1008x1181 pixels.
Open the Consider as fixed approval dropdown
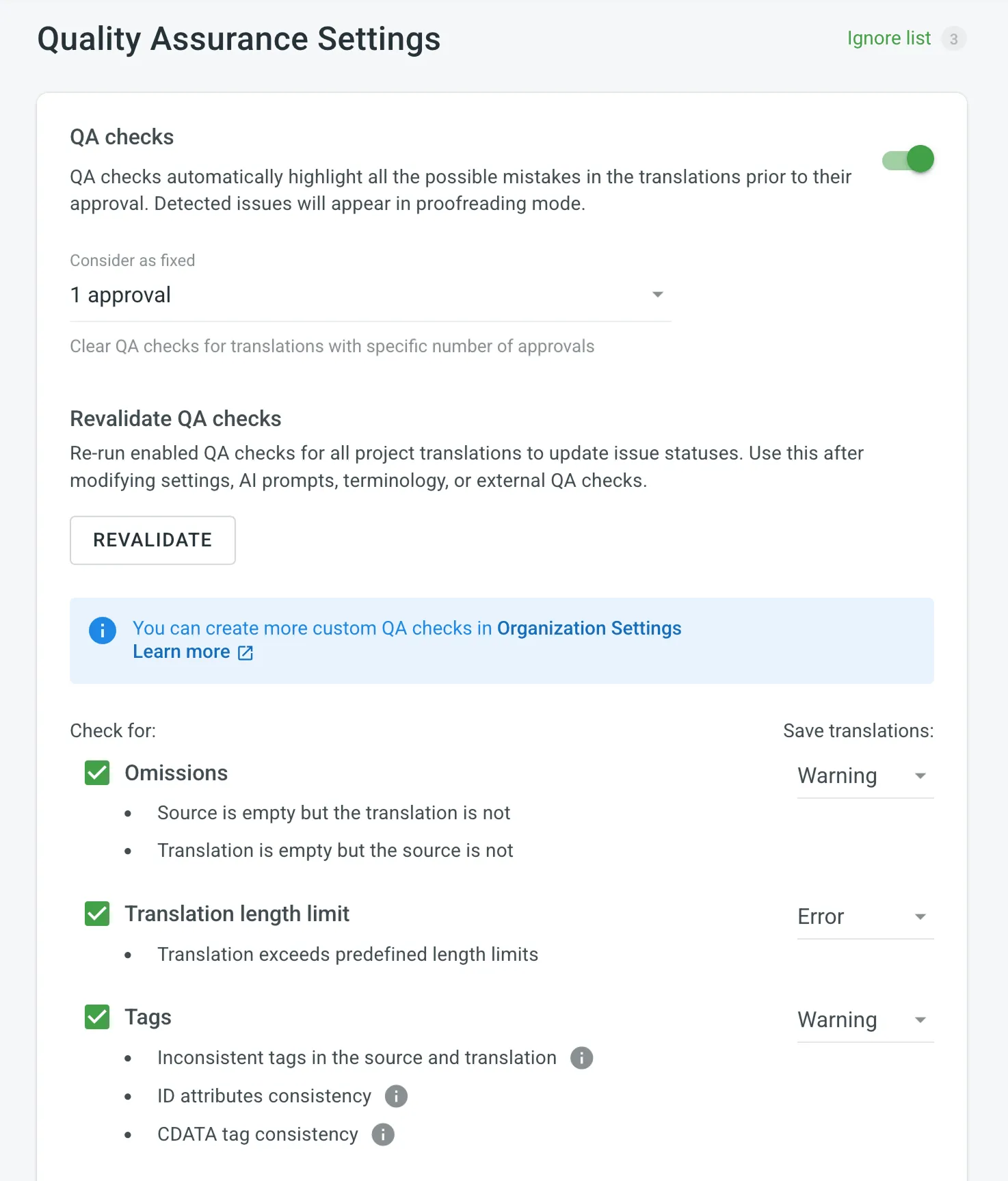click(369, 295)
